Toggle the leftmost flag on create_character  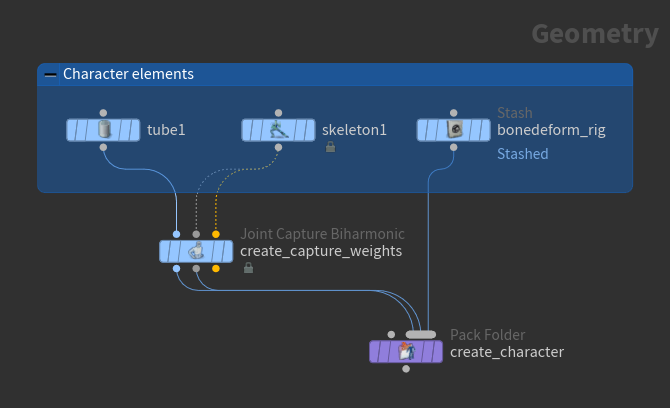[x=375, y=352]
